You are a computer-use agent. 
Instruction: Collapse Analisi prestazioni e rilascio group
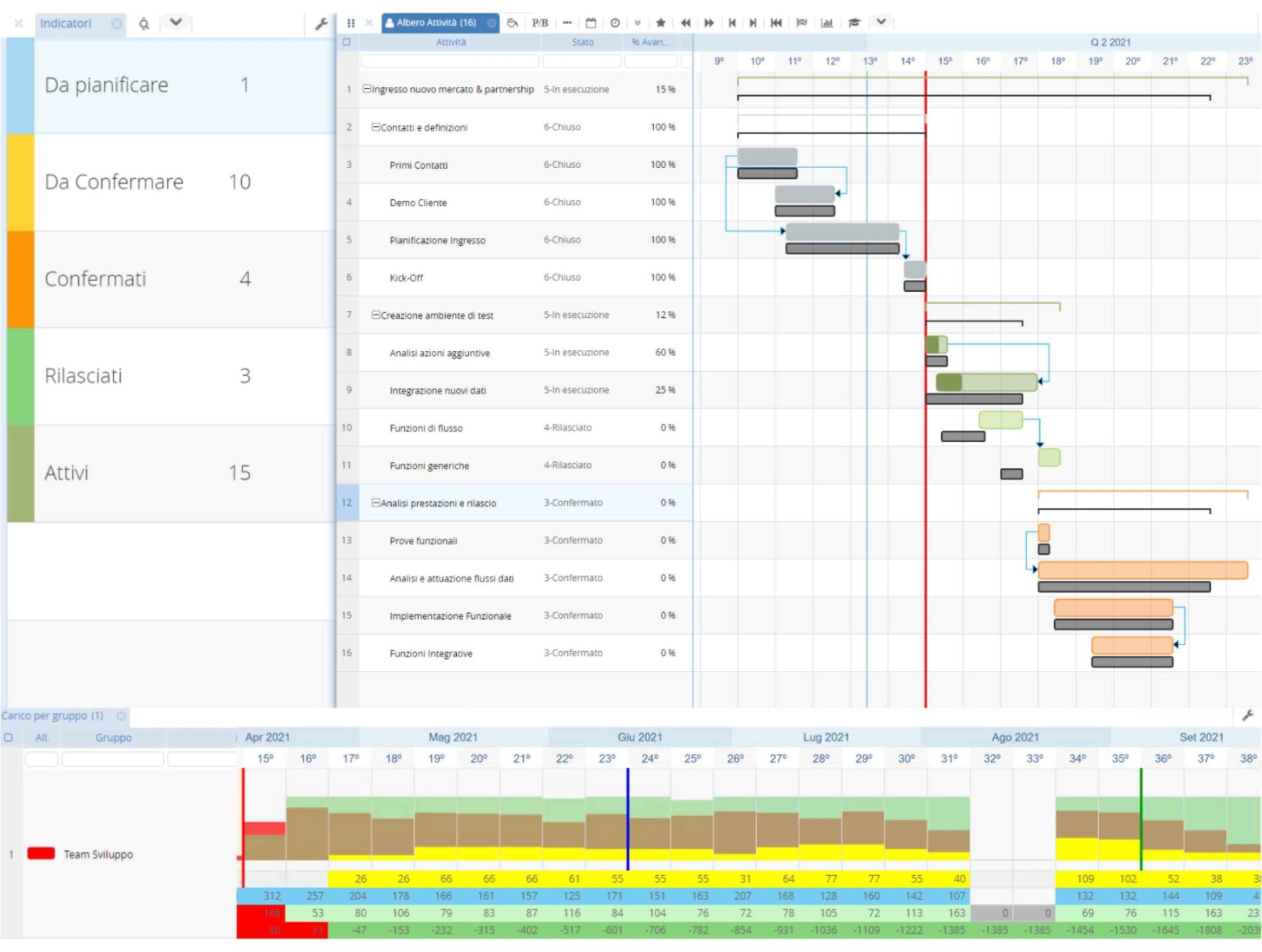tap(376, 503)
